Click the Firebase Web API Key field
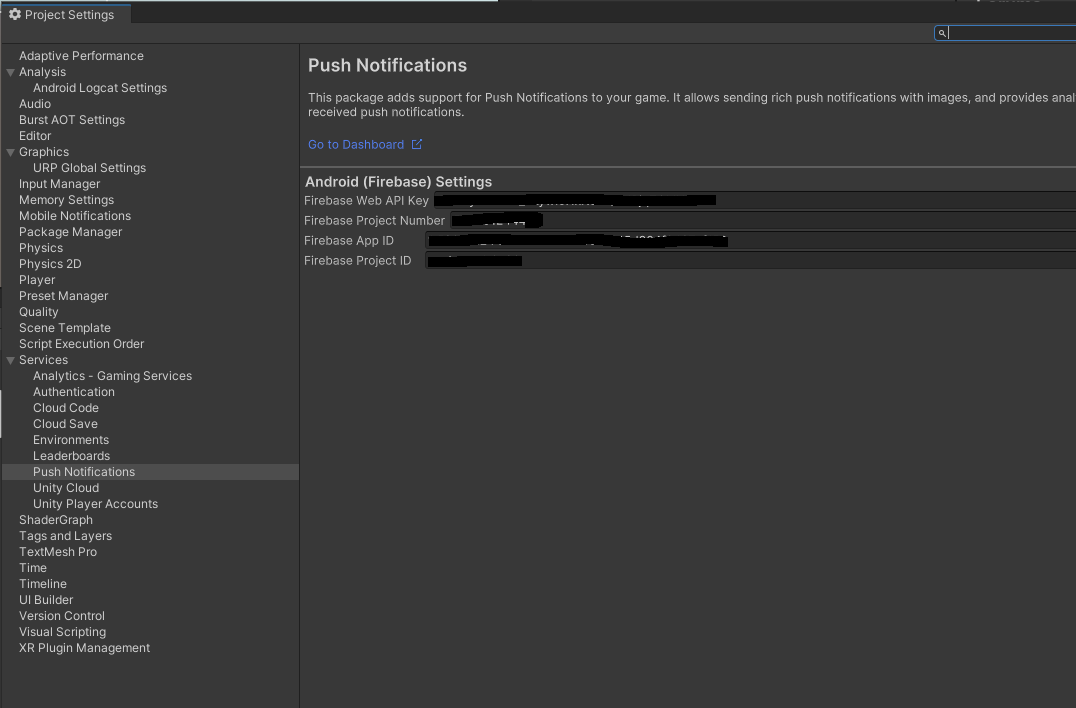 (x=755, y=200)
